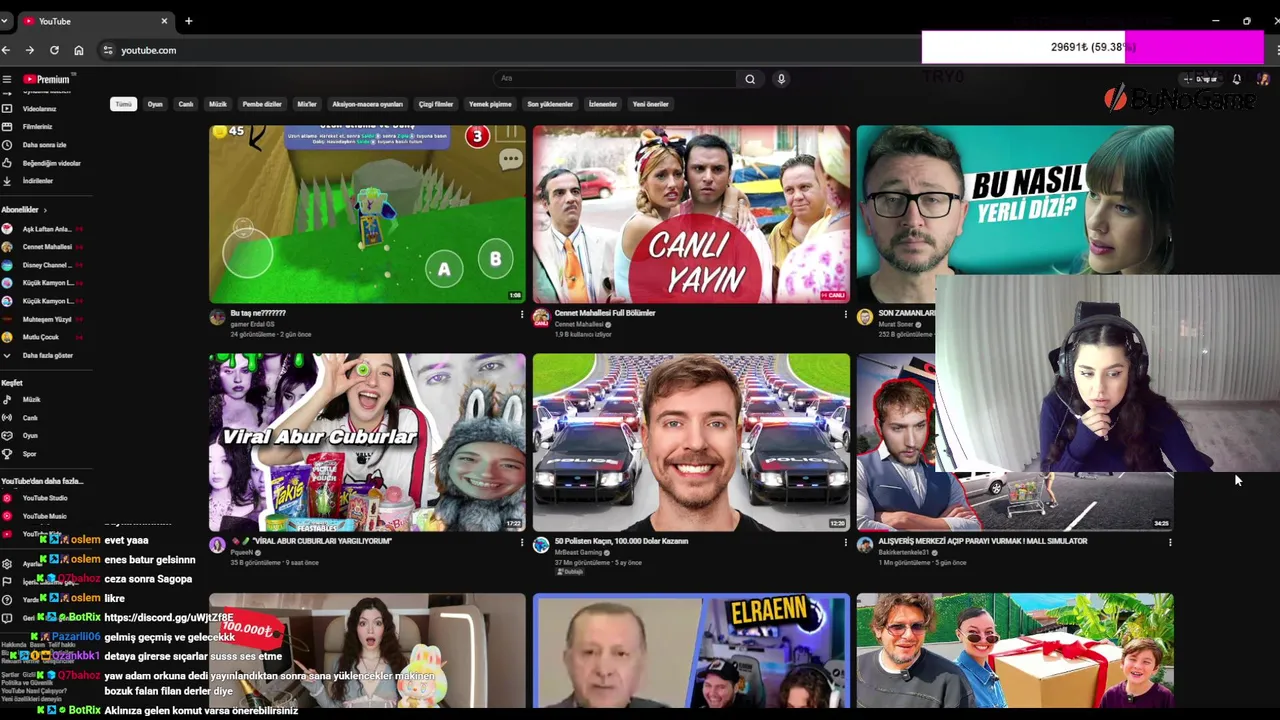Open menu for 'VİRAL ABUR CUBURLARI YARGILIYORUM' video

522,542
